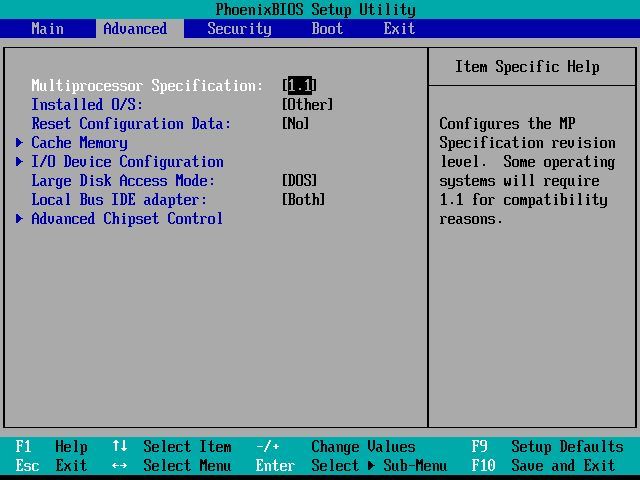Click the left-right arrows Select Menu hint
This screenshot has width=640, height=480.
point(172,465)
